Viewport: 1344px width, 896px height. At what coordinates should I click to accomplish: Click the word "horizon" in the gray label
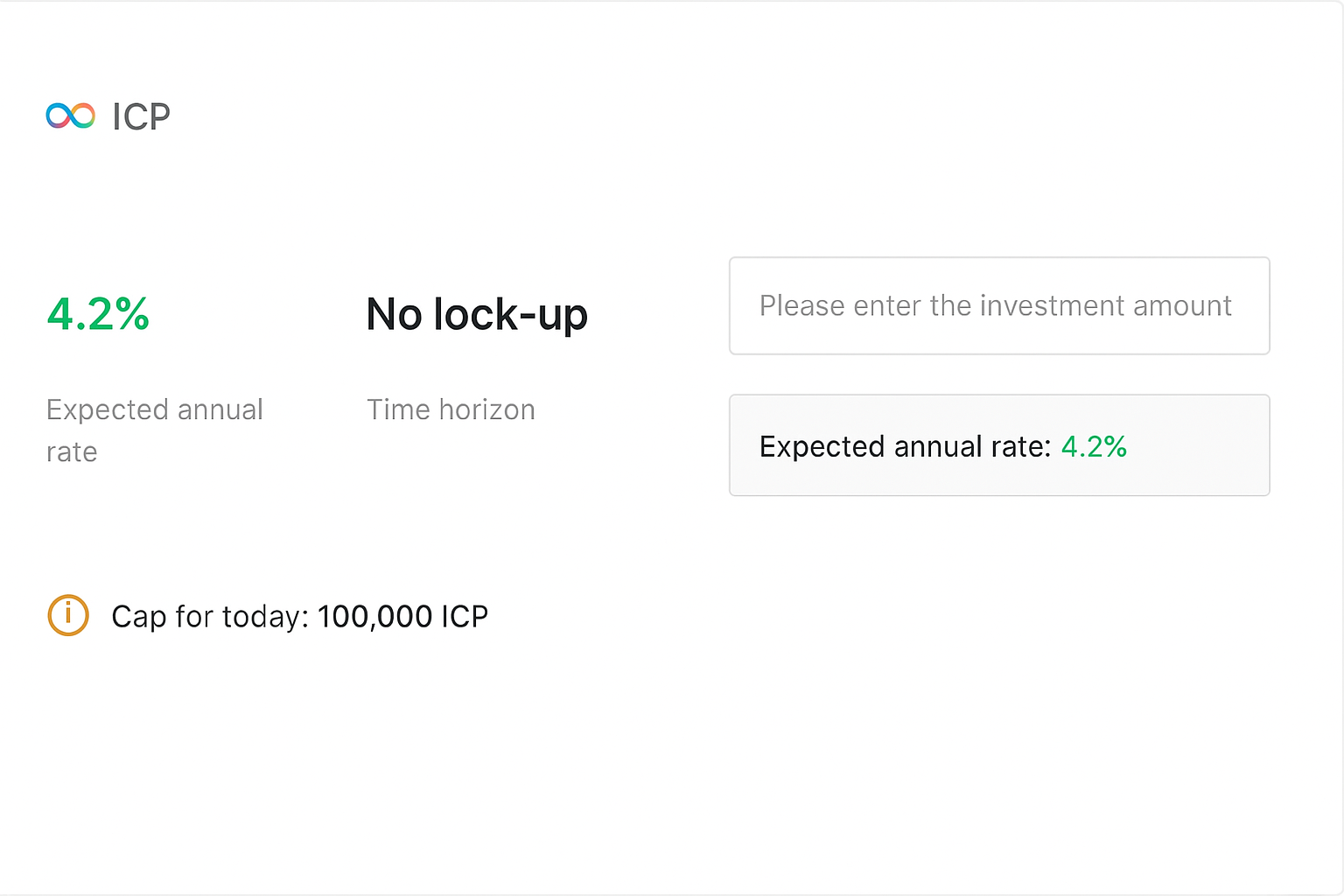(x=486, y=409)
